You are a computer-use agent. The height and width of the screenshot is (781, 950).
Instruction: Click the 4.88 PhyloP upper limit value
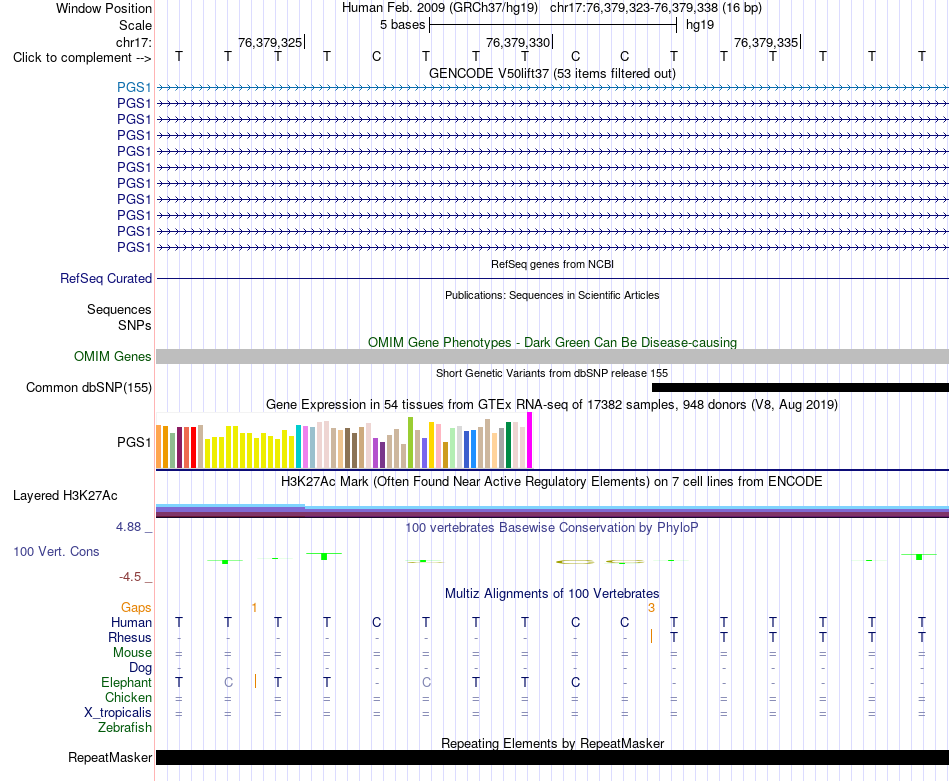tap(128, 527)
